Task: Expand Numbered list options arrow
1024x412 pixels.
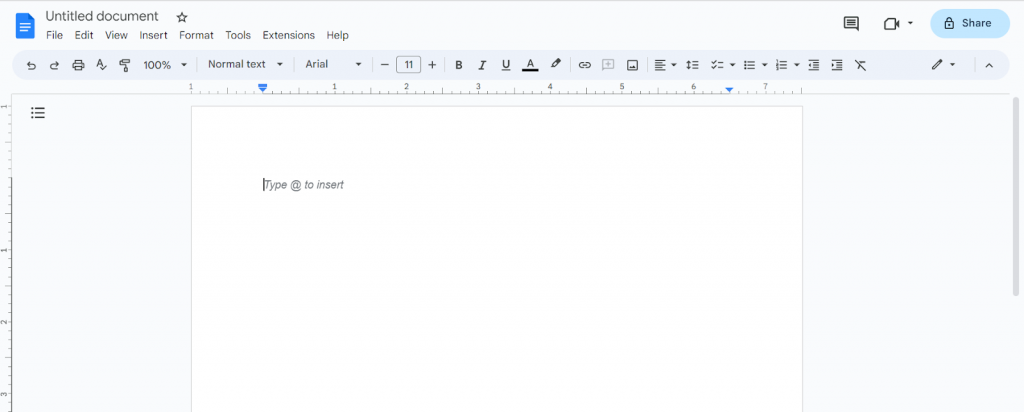Action: tap(797, 65)
